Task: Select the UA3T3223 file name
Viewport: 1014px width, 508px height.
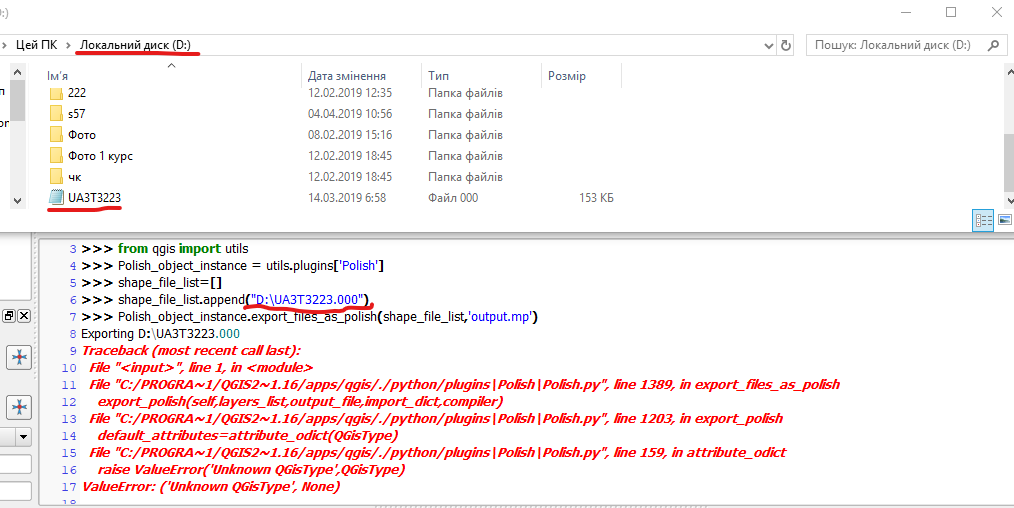Action: click(x=94, y=198)
